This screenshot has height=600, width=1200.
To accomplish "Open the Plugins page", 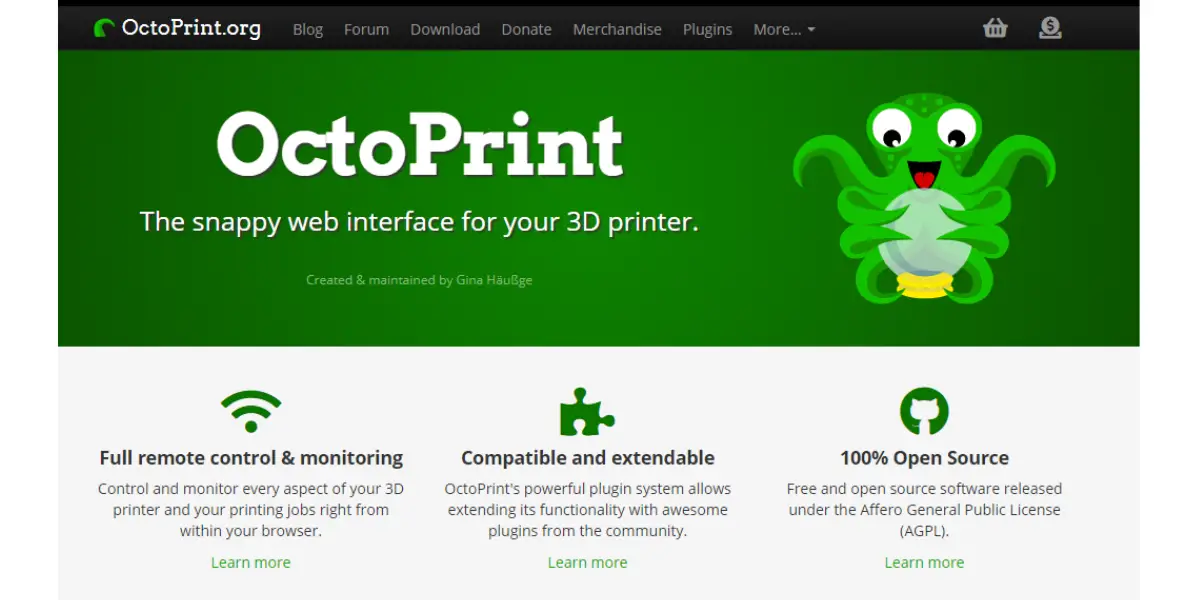I will pos(707,29).
